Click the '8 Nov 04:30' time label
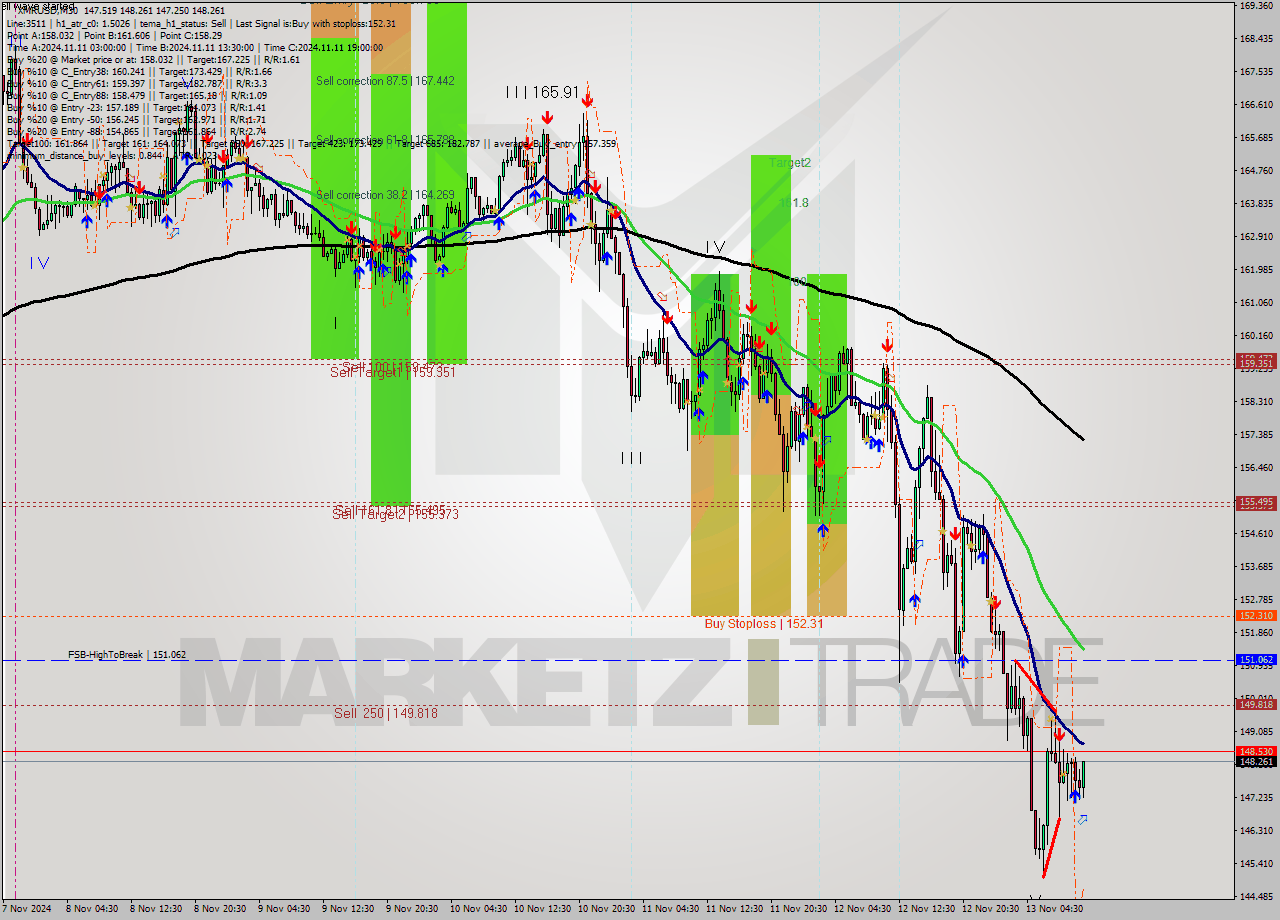1280x920 pixels. click(90, 909)
